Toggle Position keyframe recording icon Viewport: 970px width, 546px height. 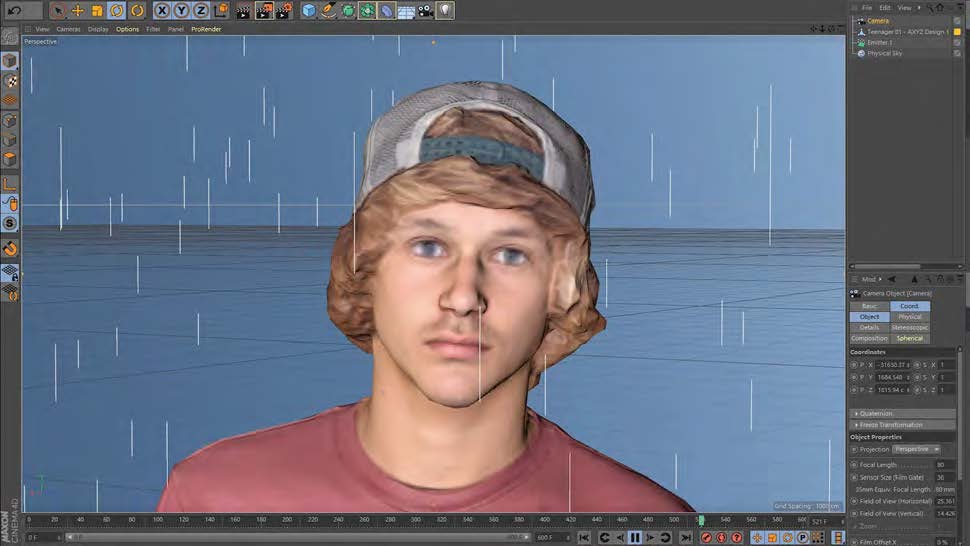757,537
